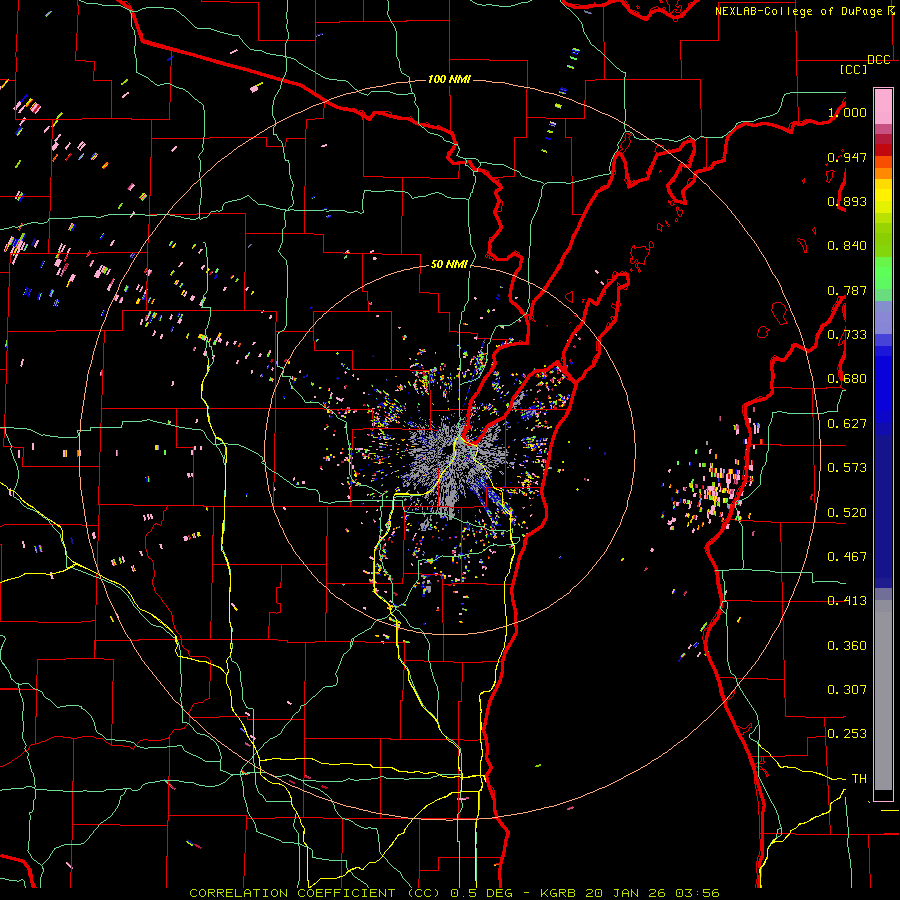Viewport: 900px width, 900px height.
Task: Select the 0.360 scale value
Action: point(847,646)
